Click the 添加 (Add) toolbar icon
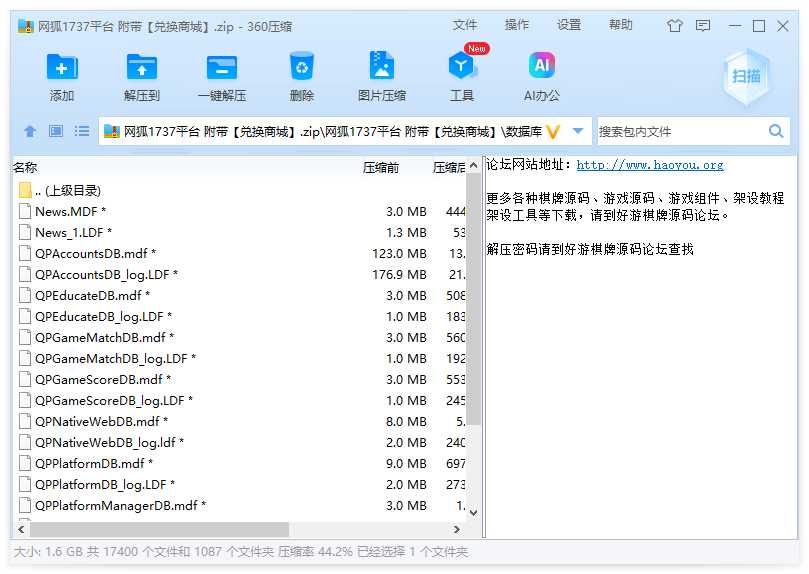Image resolution: width=809 pixels, height=574 pixels. click(62, 67)
